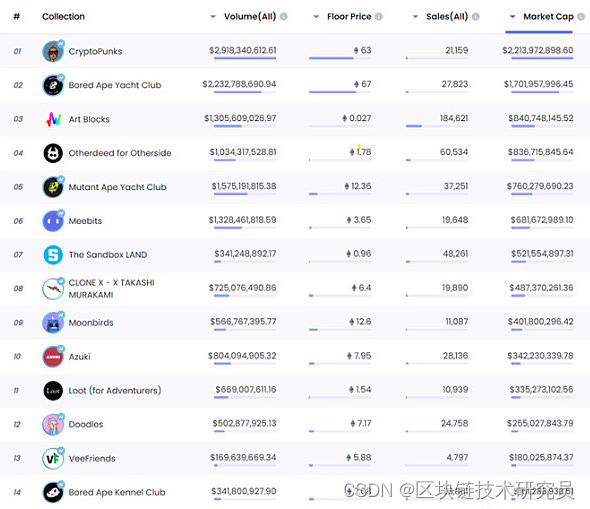Open the Market Cap sort dropdown arrow
The height and width of the screenshot is (509, 590).
click(512, 17)
